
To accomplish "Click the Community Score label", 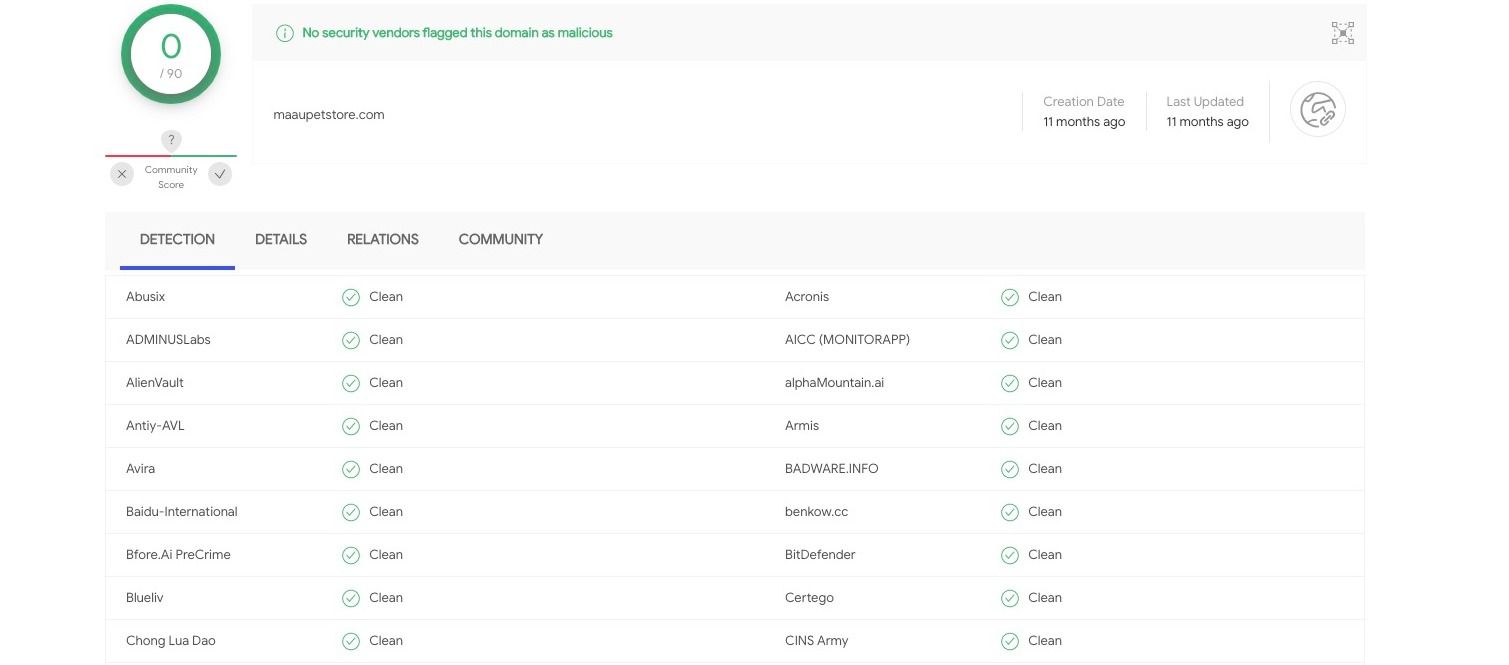I will coord(171,177).
